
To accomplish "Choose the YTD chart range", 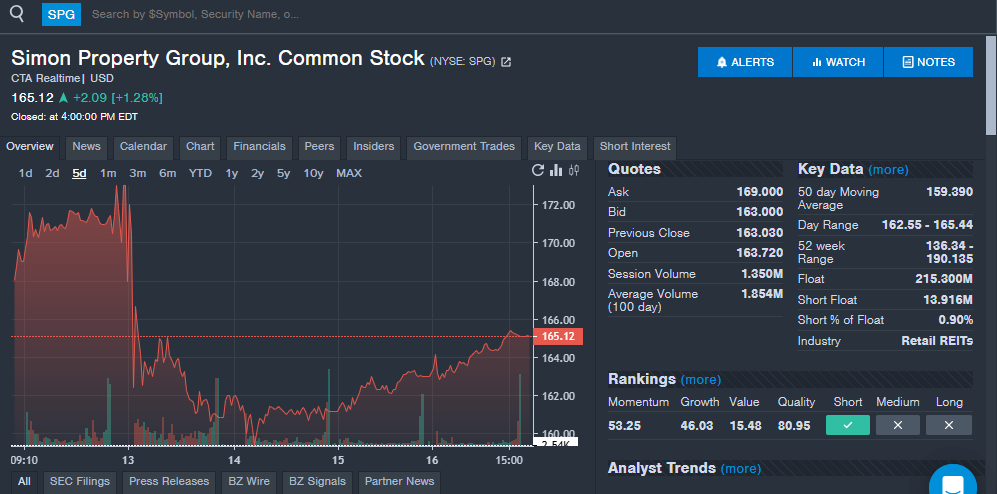I will [x=200, y=174].
